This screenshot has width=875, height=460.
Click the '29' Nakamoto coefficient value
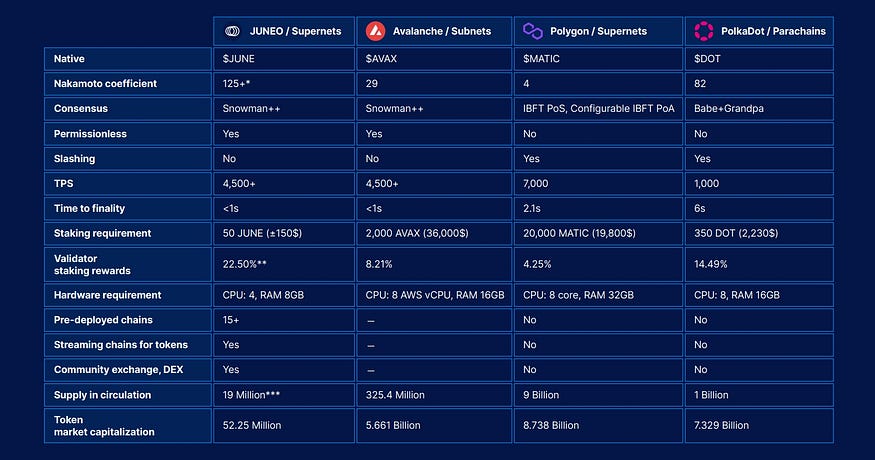[x=372, y=84]
